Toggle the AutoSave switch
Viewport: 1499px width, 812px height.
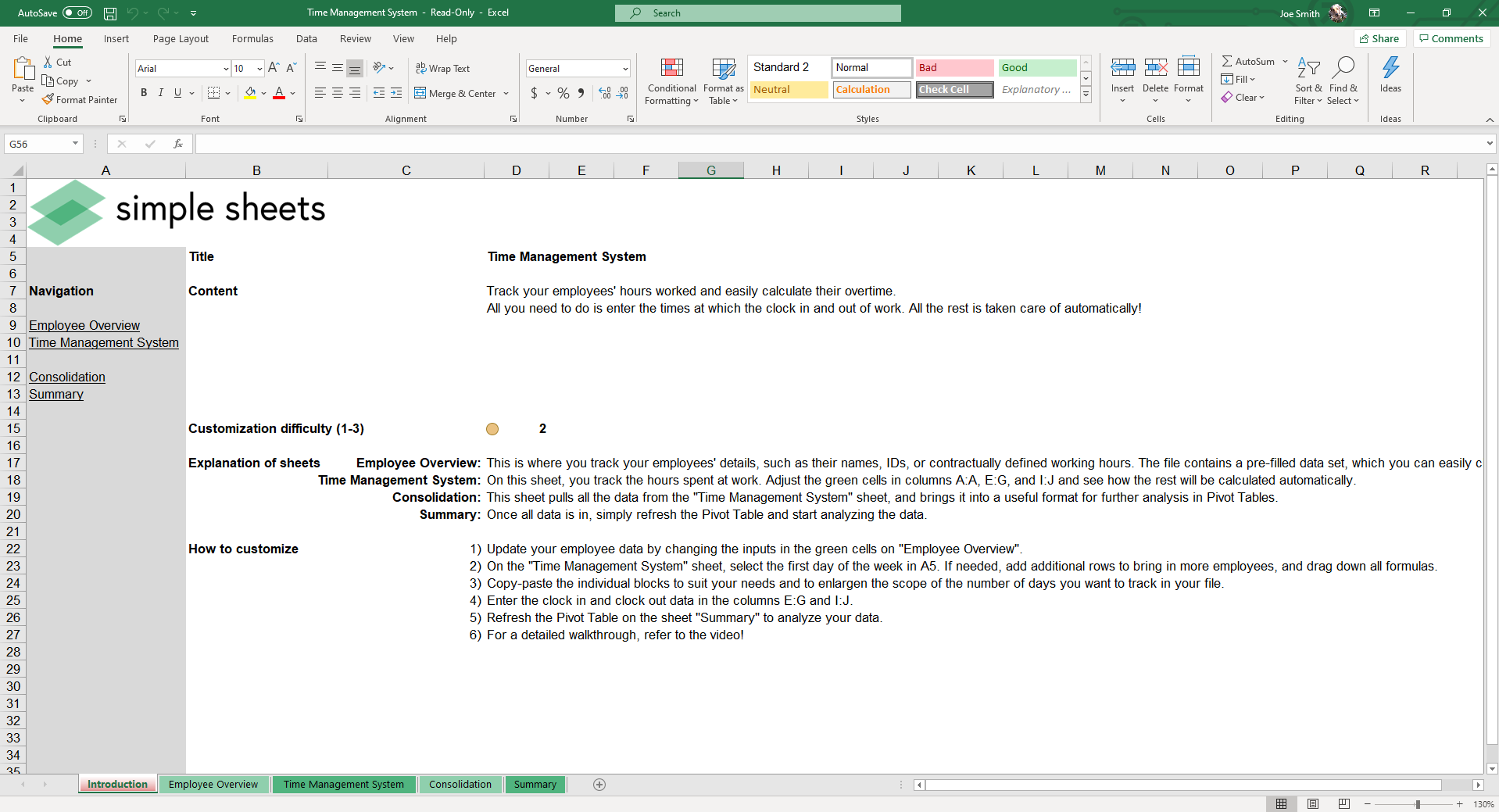tap(77, 13)
